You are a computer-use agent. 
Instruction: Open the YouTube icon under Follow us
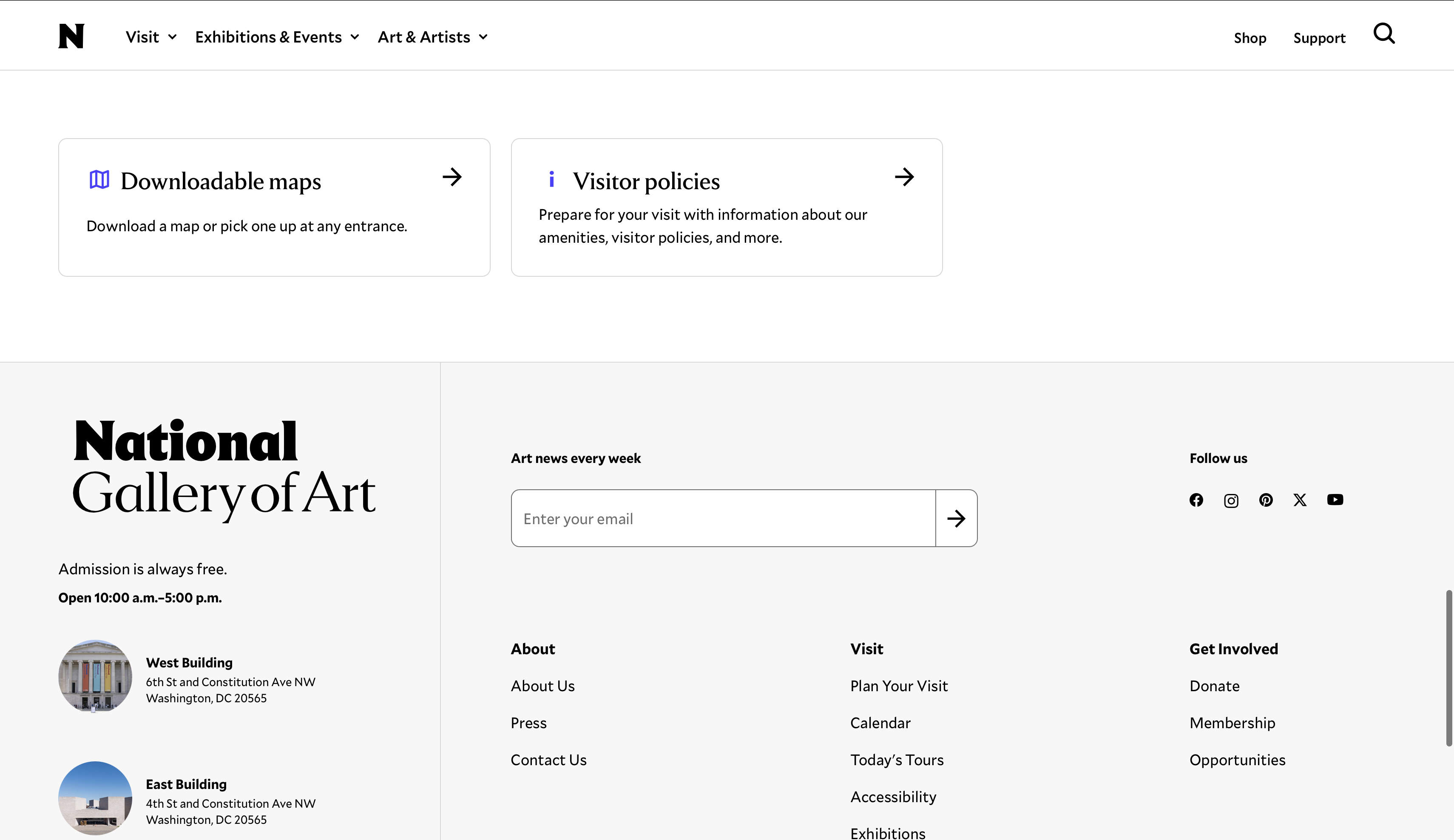1335,499
